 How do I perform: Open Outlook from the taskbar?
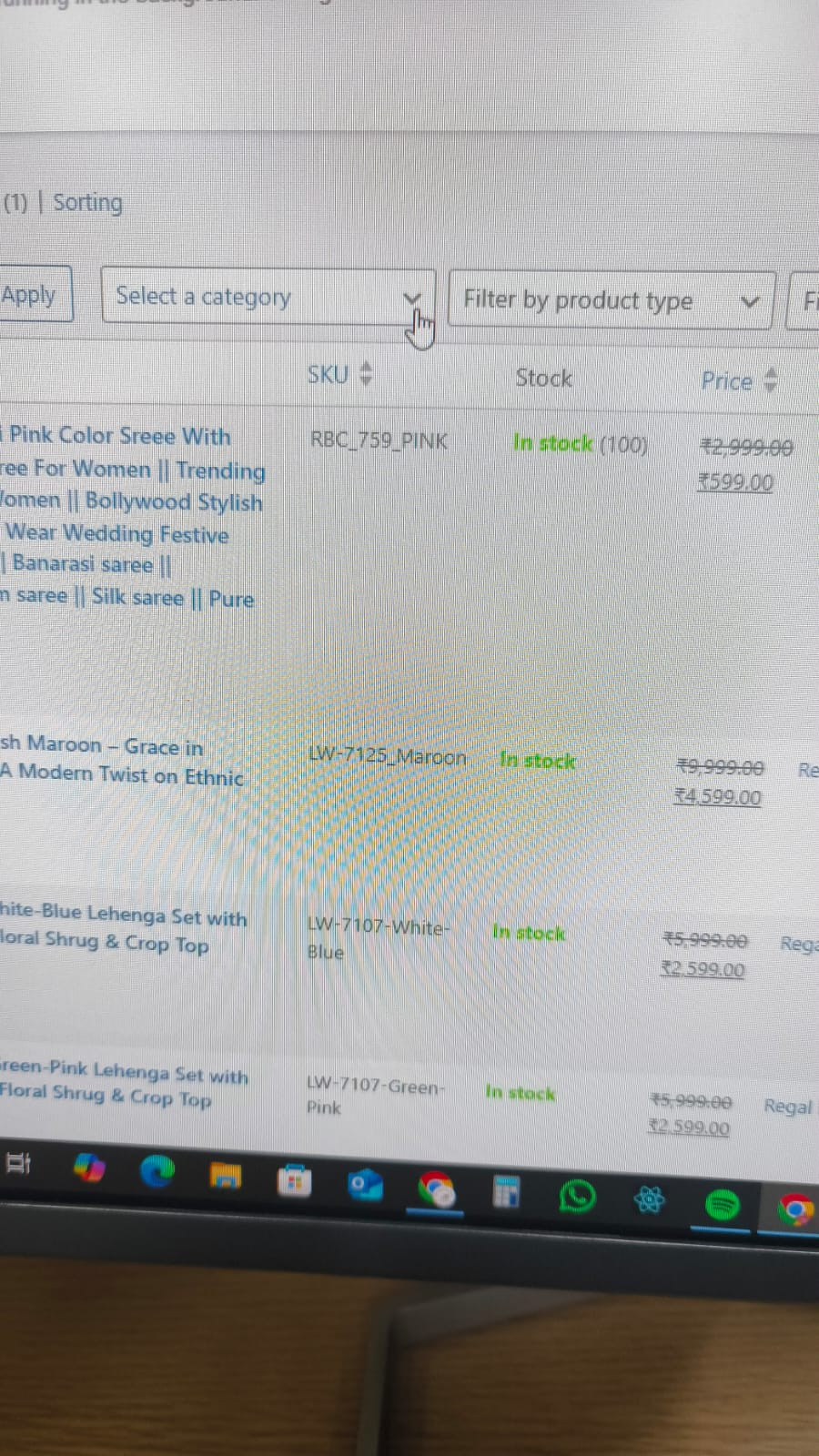pos(365,1184)
